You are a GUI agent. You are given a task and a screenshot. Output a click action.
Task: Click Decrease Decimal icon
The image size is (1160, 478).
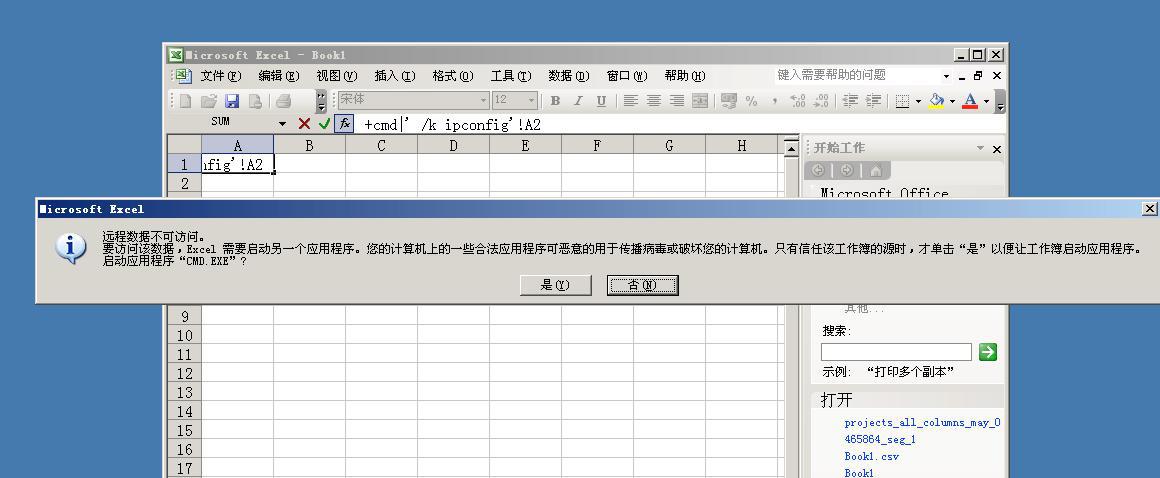point(821,101)
